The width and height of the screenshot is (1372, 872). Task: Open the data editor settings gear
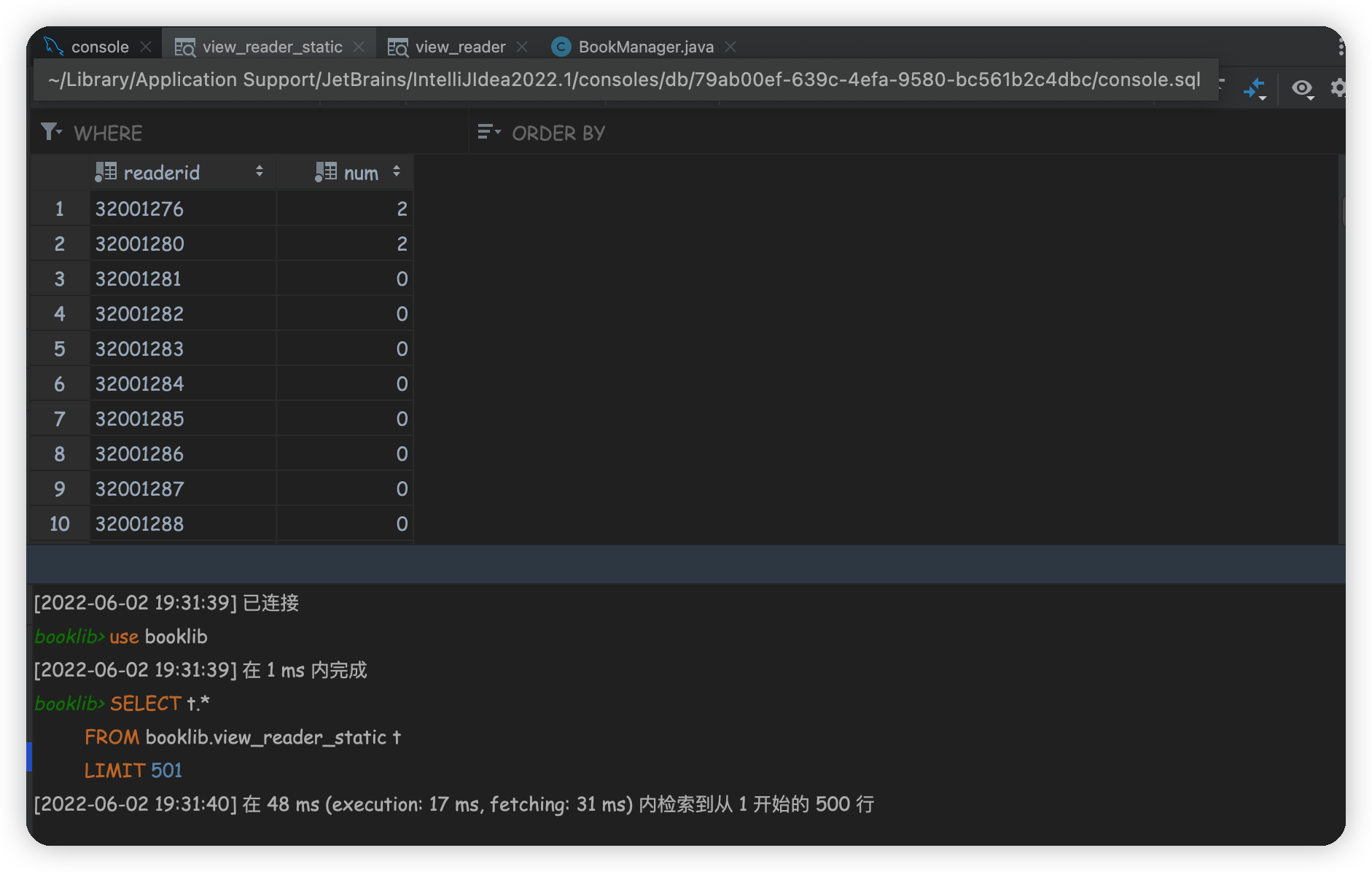click(1338, 88)
